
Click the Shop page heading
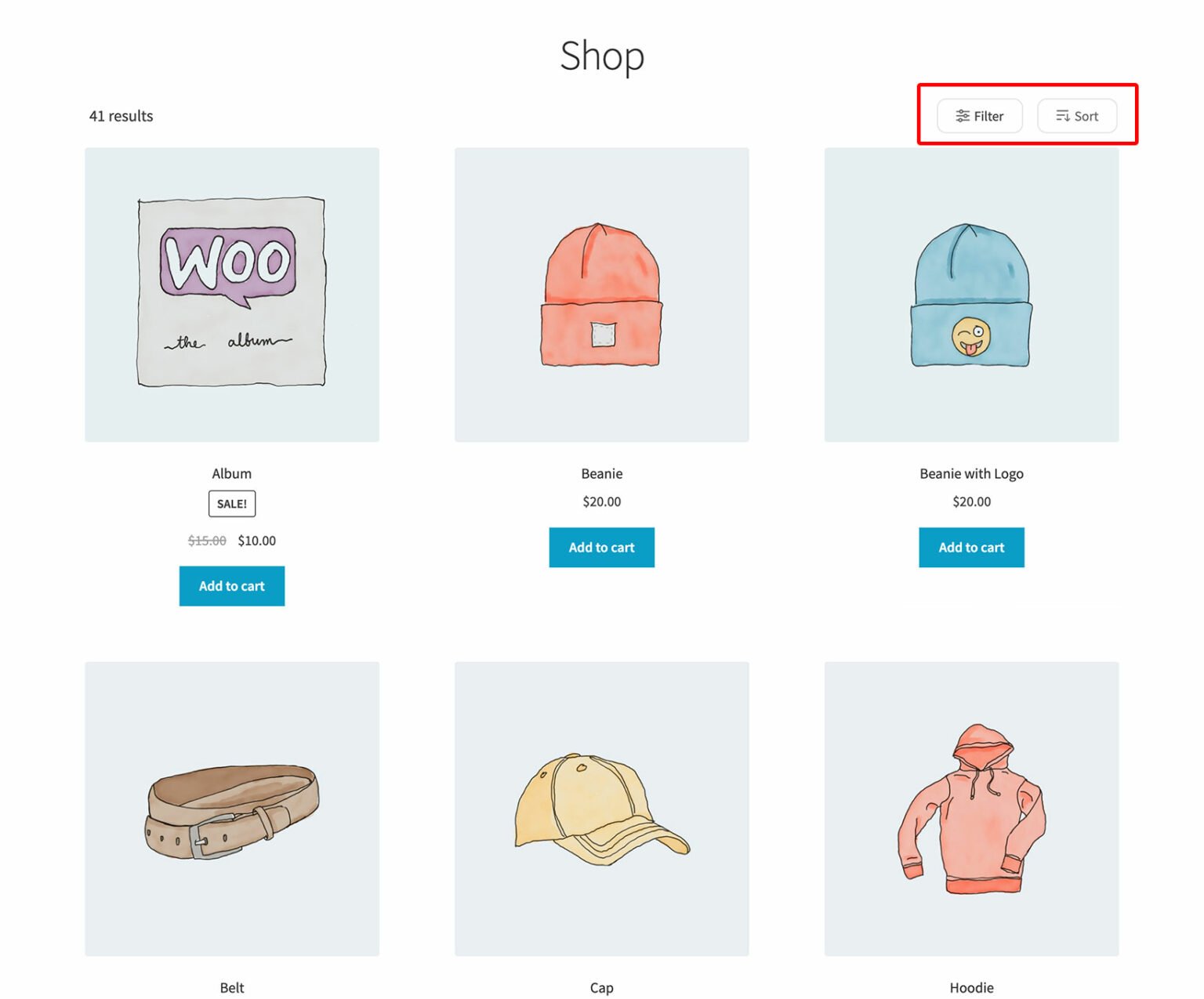(601, 55)
